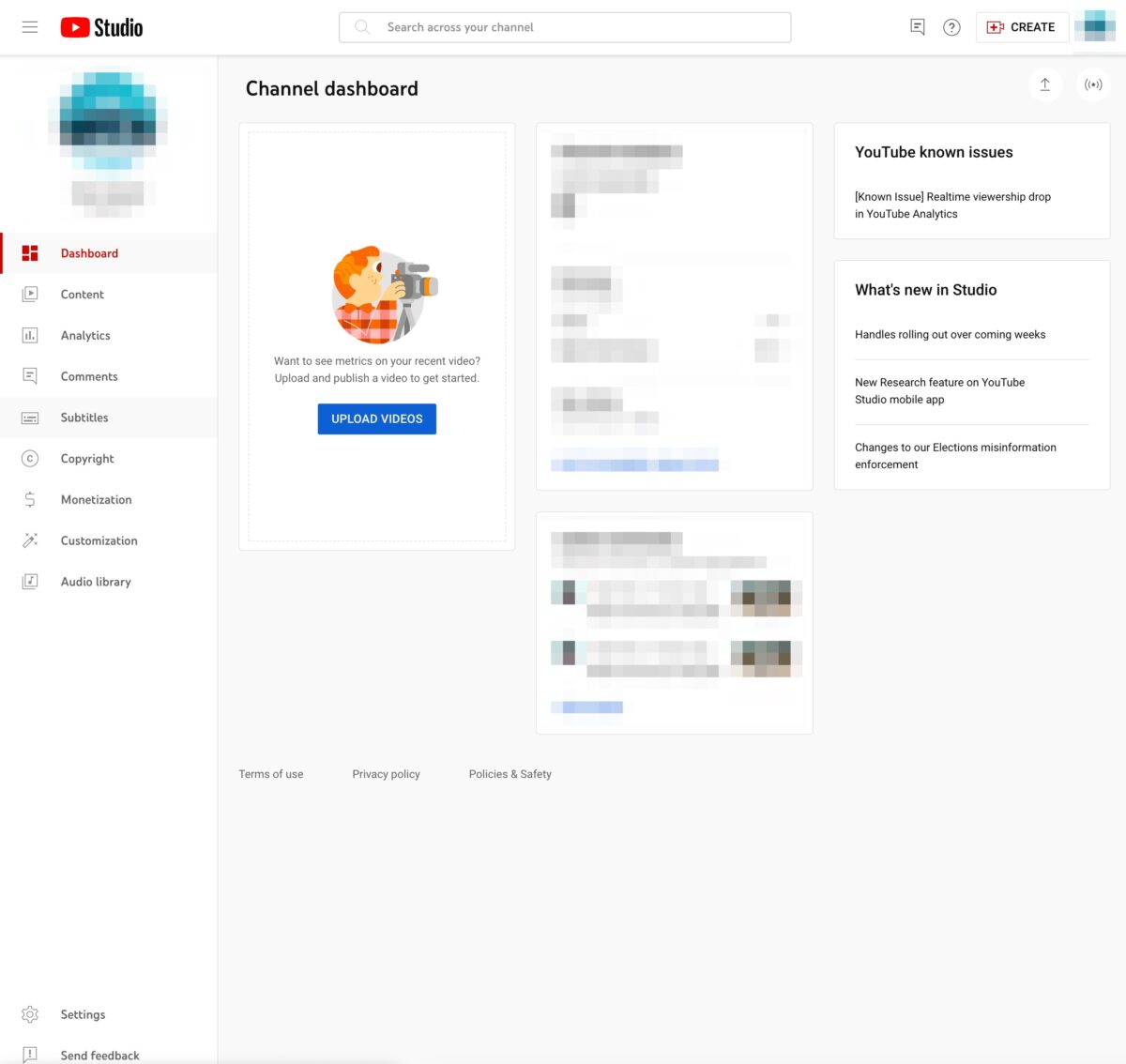
Task: Go to Content in sidebar
Action: coord(83,295)
